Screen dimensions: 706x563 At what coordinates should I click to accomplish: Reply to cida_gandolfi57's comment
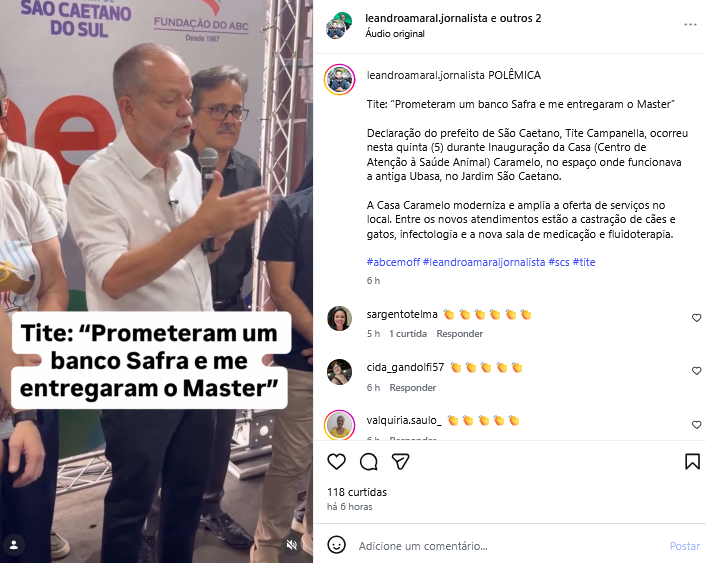click(x=412, y=388)
